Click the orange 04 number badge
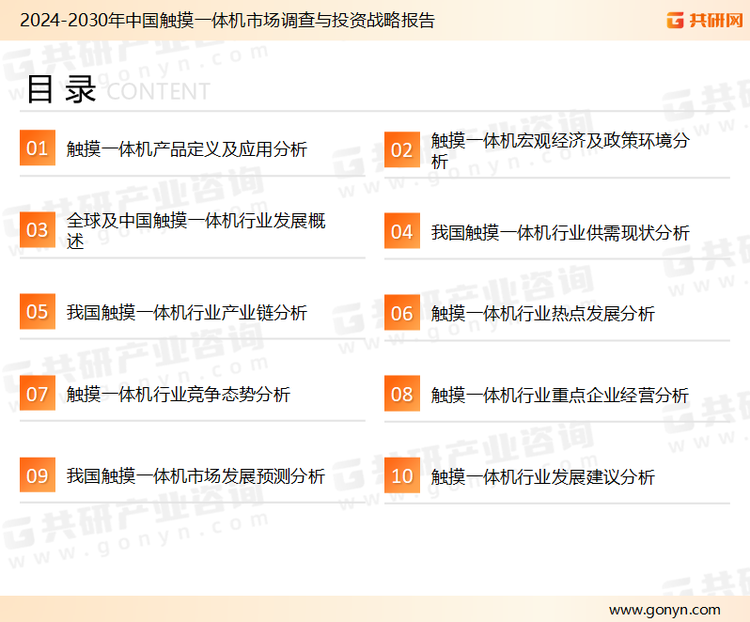 [402, 231]
